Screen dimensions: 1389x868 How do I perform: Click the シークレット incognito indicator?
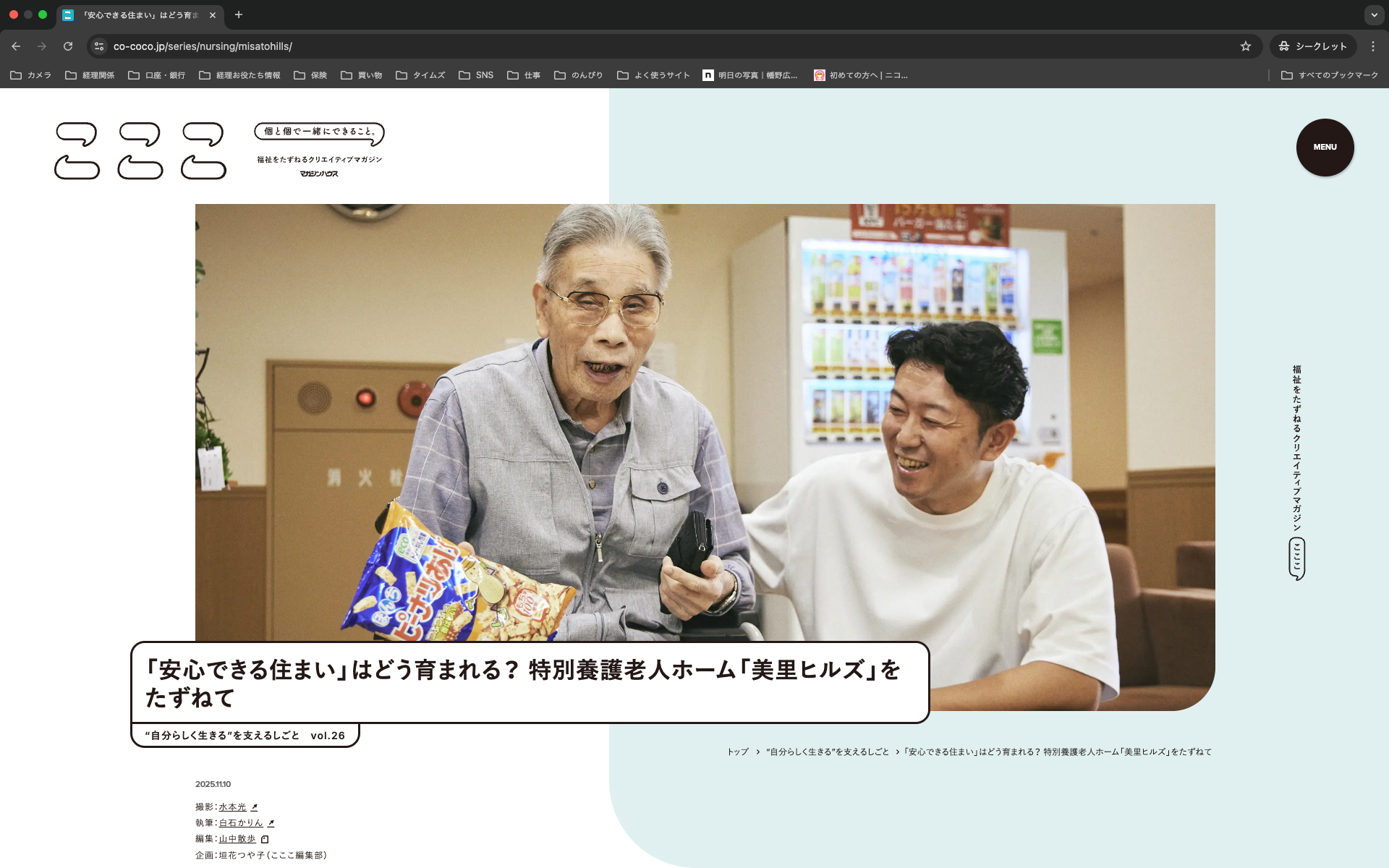tap(1313, 46)
